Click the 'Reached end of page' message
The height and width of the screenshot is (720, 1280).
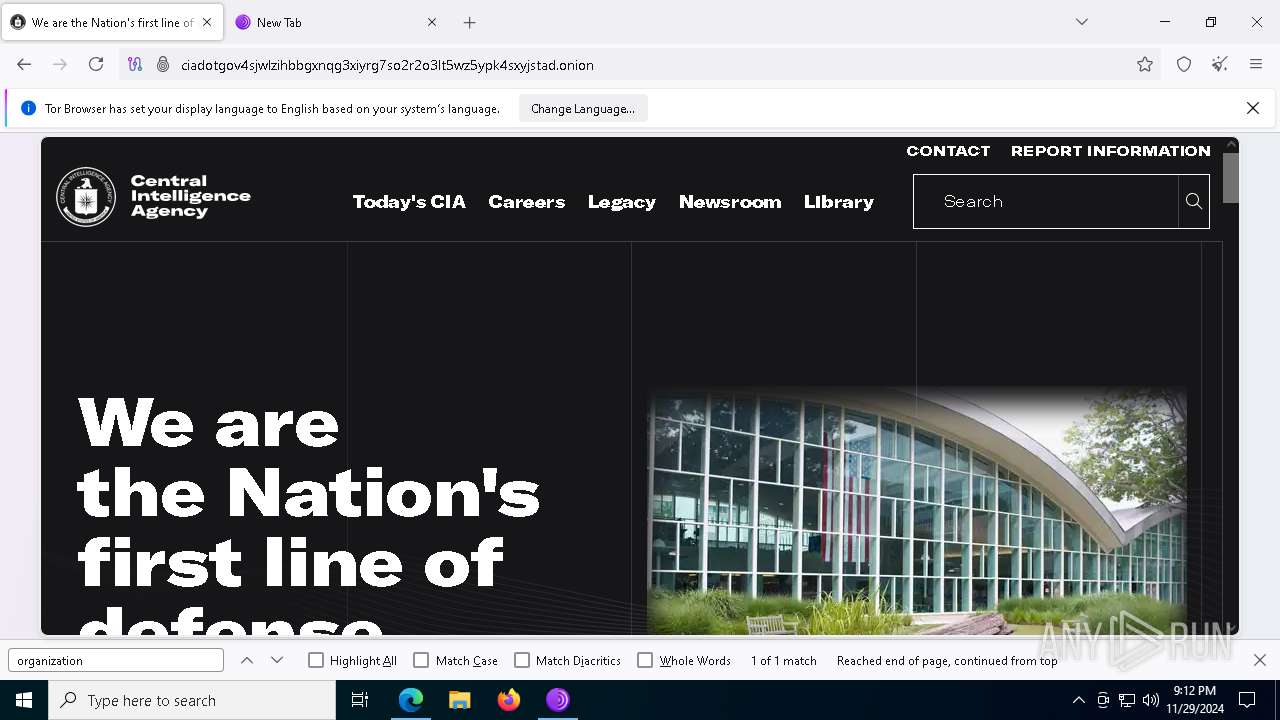pos(947,661)
